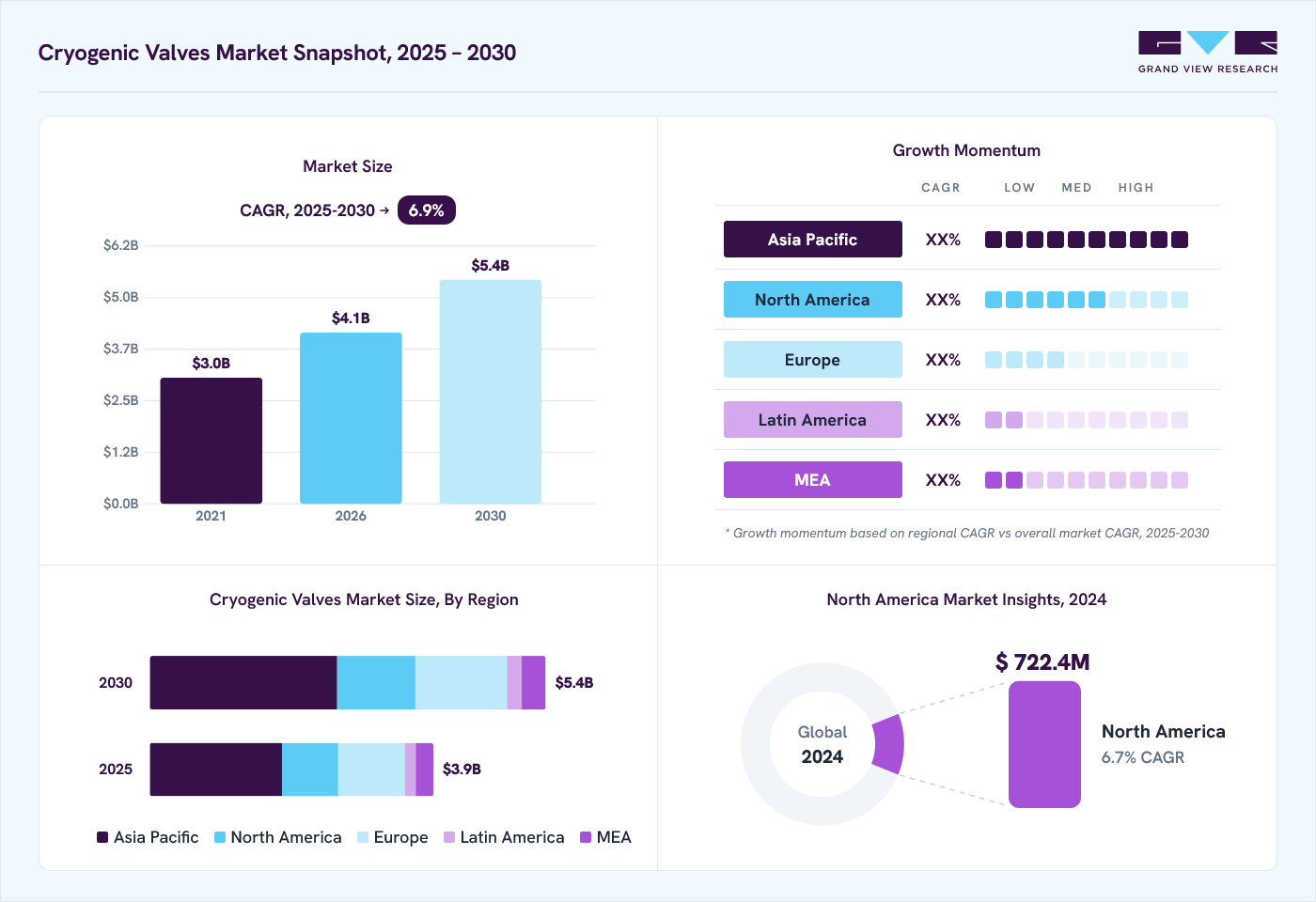The image size is (1316, 902).
Task: Click the MEA segment of 2030 bar
Action: (534, 682)
